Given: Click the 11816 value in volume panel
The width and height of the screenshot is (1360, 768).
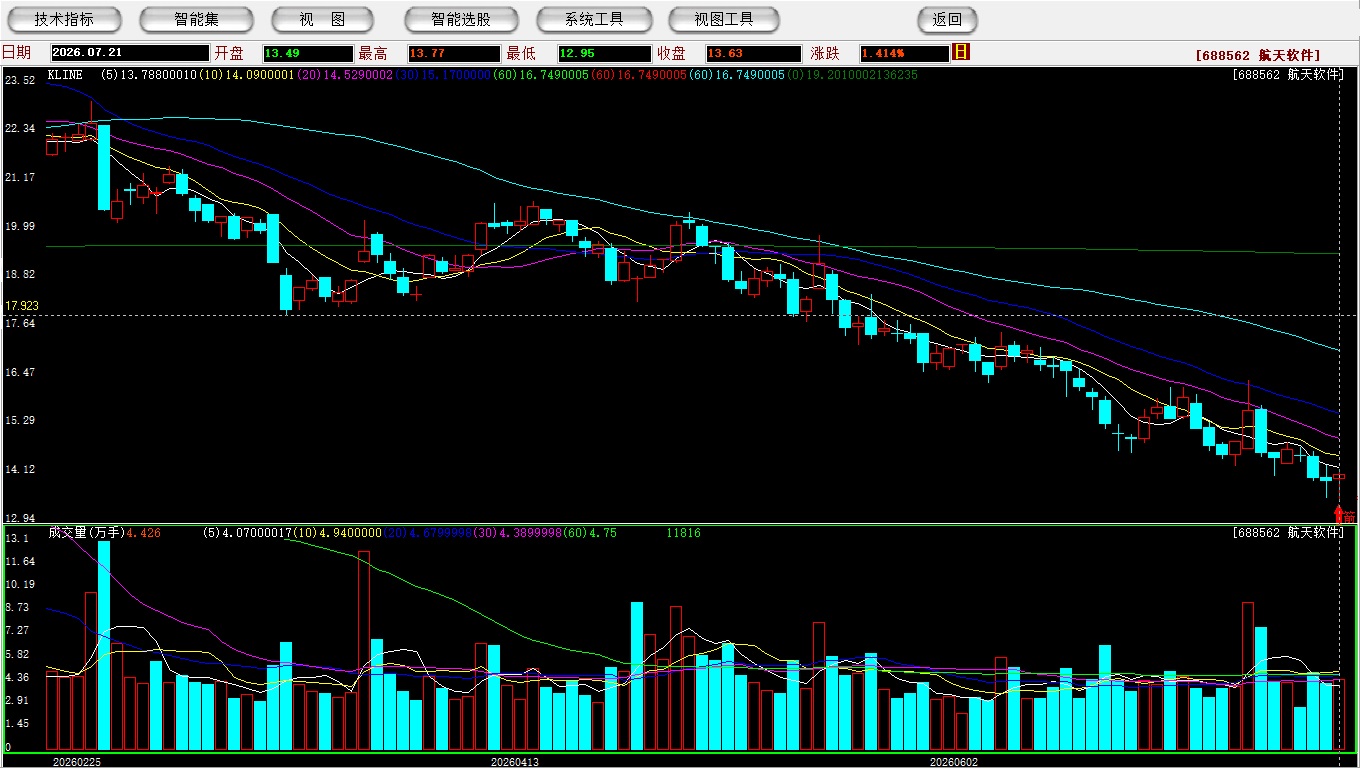Looking at the screenshot, I should (x=684, y=533).
